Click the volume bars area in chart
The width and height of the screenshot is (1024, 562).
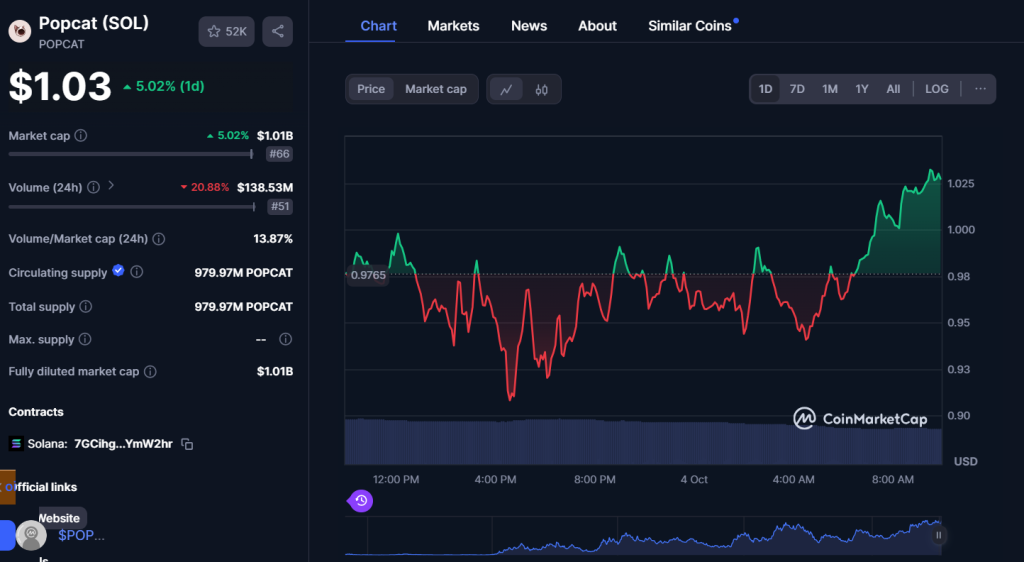(643, 442)
